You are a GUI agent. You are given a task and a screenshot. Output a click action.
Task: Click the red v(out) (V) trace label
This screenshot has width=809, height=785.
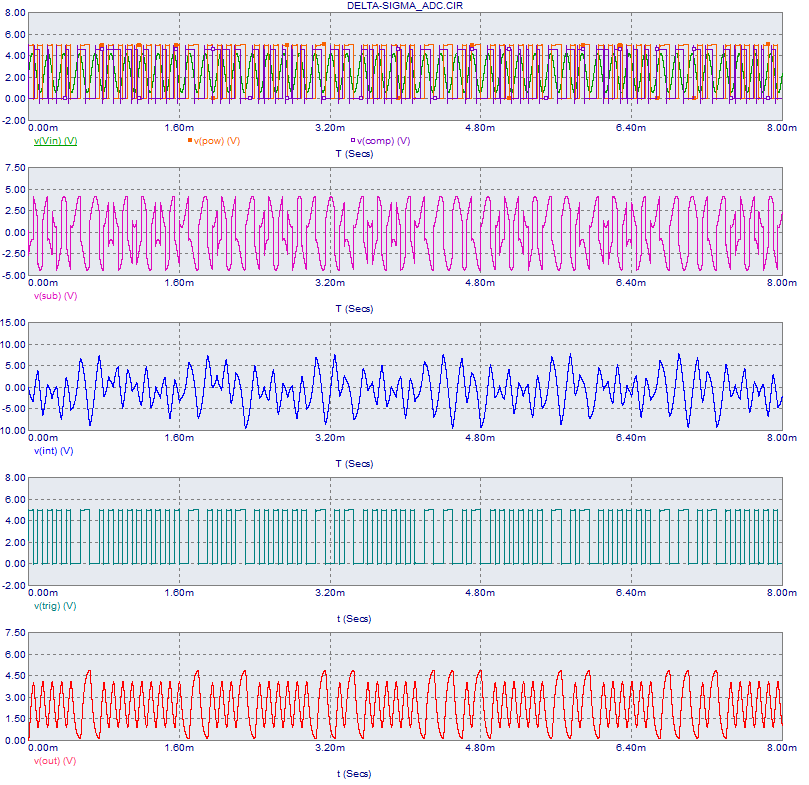click(55, 761)
